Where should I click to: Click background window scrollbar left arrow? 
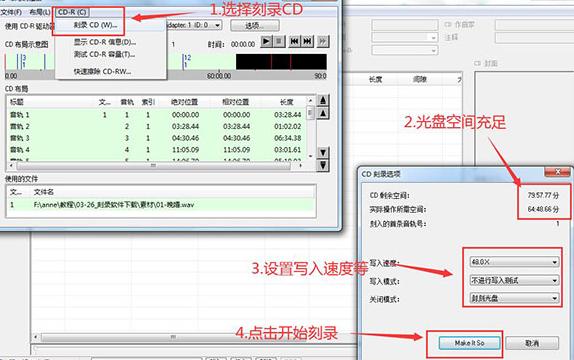point(36,337)
